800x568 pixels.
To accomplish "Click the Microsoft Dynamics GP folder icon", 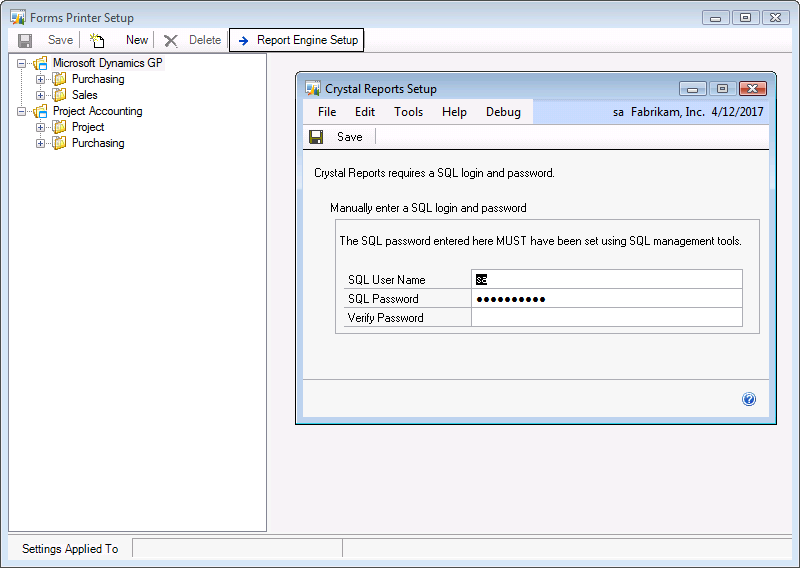I will pyautogui.click(x=40, y=63).
